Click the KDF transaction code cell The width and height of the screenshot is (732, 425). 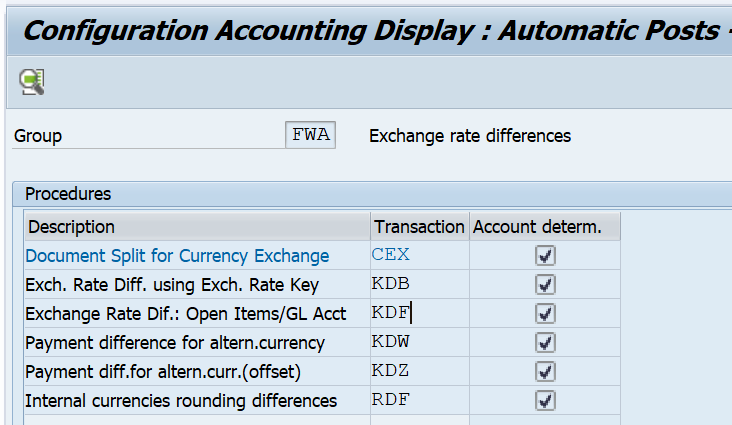pos(418,314)
